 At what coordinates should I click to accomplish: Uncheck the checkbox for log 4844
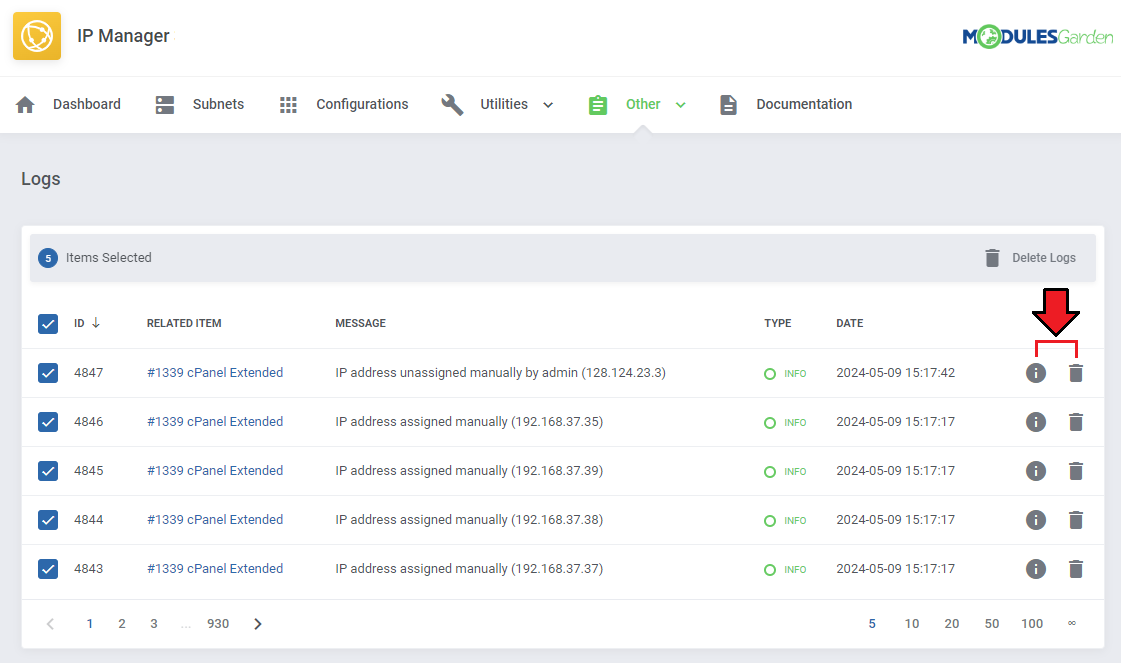(48, 520)
